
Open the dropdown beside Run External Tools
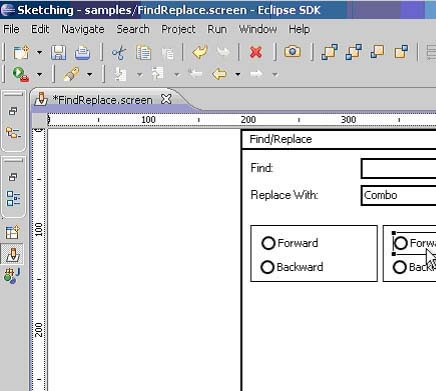coord(39,74)
